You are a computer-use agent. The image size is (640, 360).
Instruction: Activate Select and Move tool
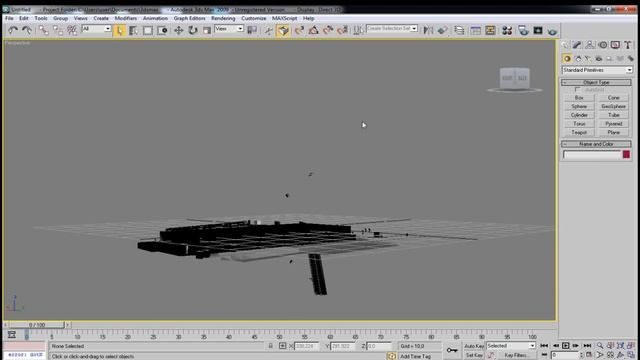pos(178,30)
